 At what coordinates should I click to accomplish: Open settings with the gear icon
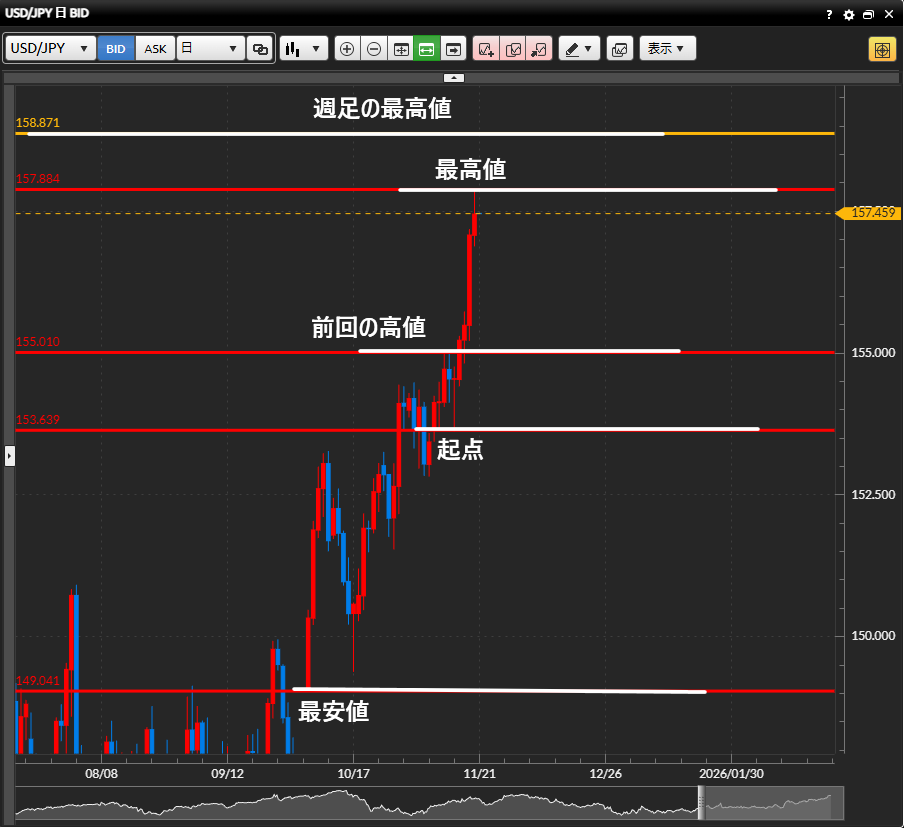point(849,15)
